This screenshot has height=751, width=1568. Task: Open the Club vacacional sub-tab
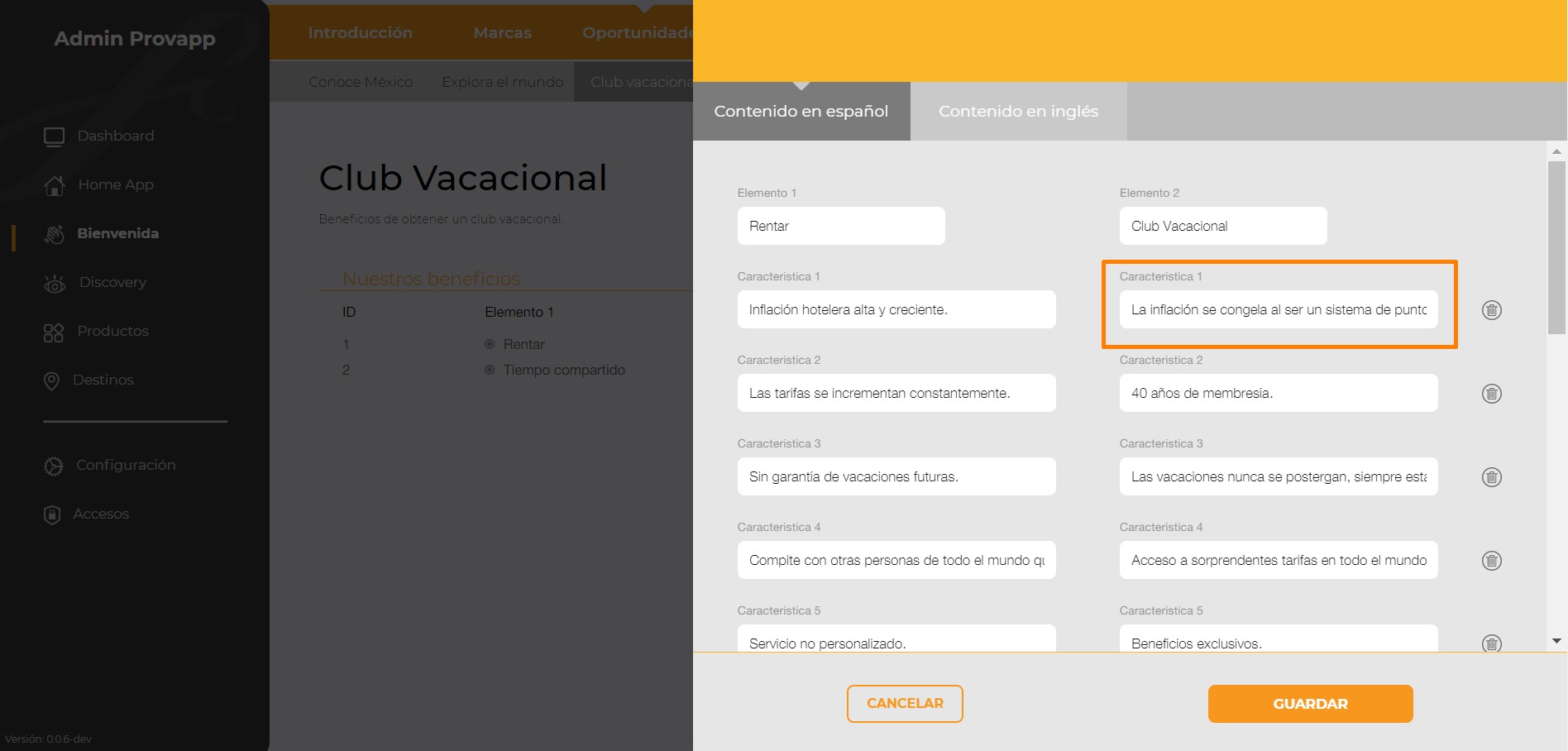click(634, 82)
